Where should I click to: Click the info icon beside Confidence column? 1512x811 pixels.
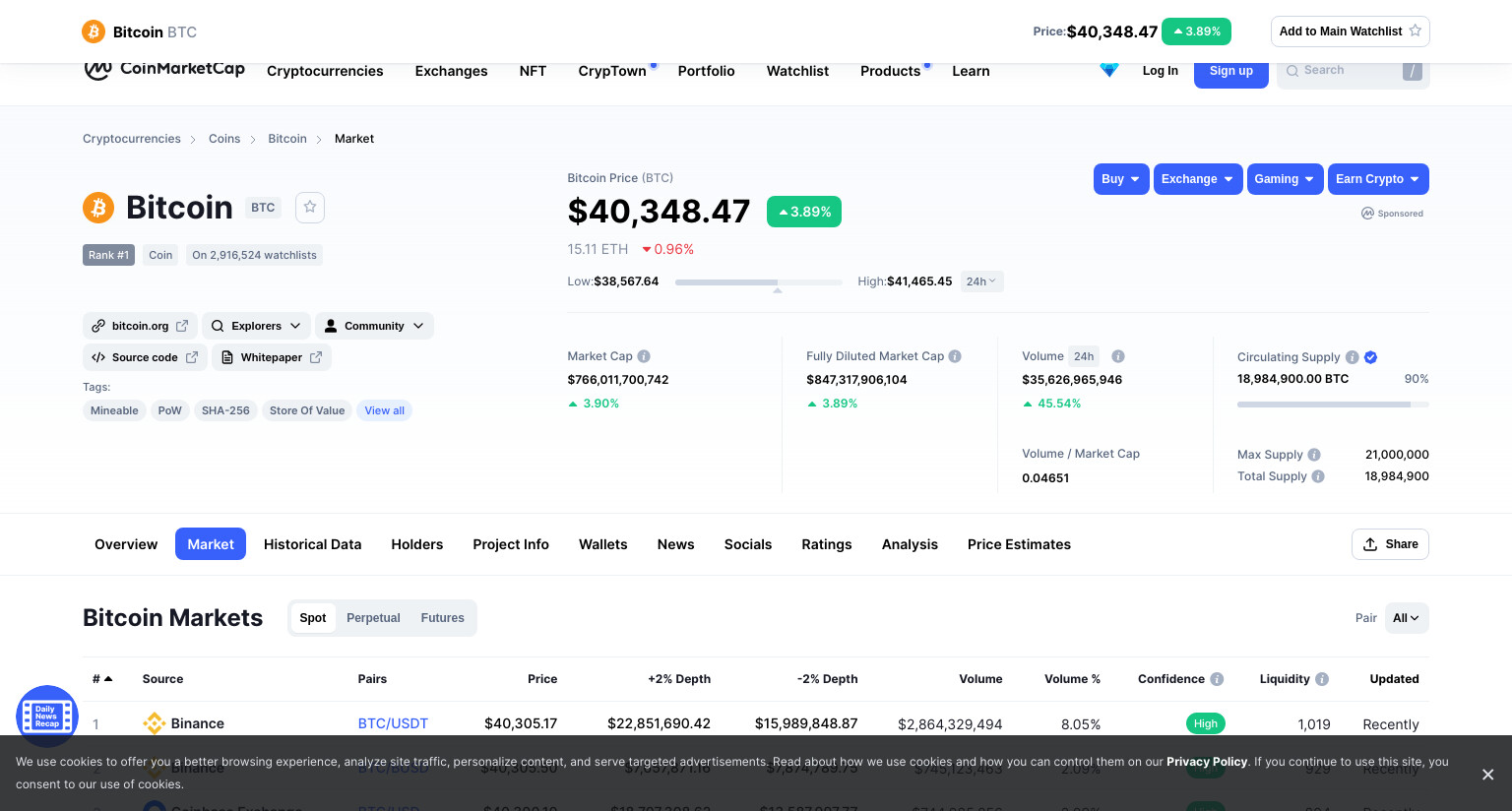tap(1217, 679)
